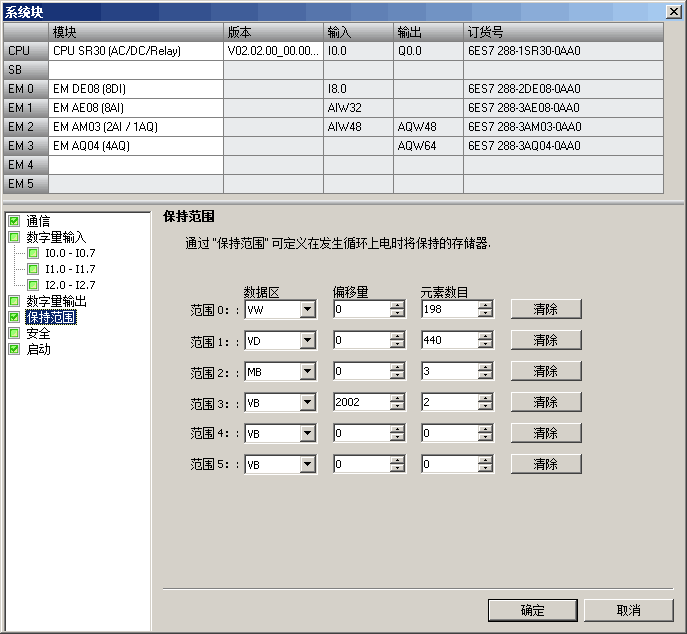This screenshot has height=634, width=687.
Task: Select the CPU SR30 module row
Action: 333,51
